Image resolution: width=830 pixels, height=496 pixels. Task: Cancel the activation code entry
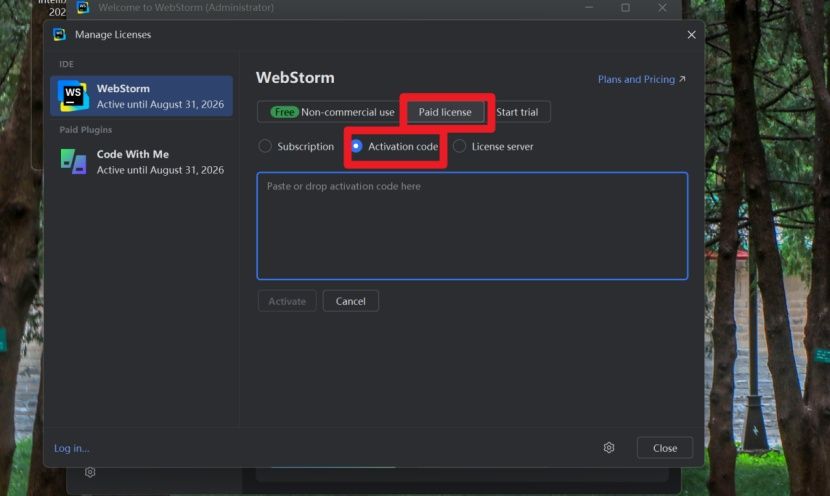point(350,301)
